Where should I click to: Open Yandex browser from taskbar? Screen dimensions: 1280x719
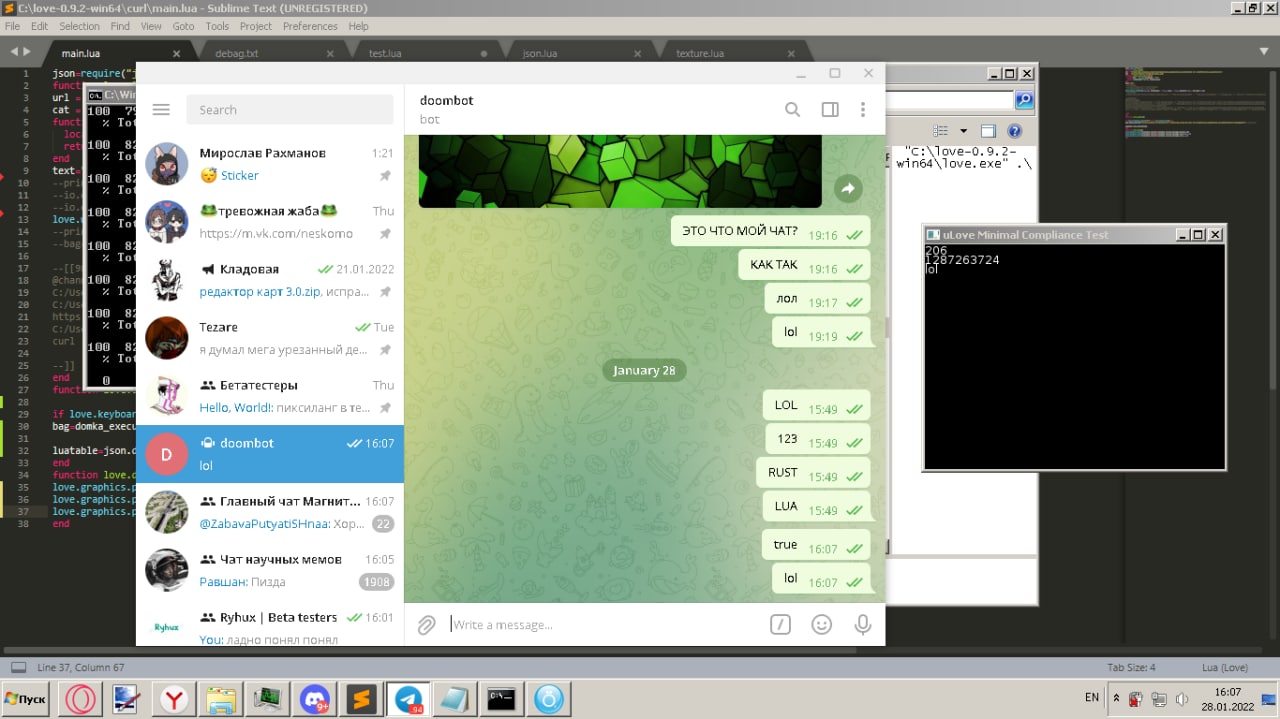[x=174, y=699]
